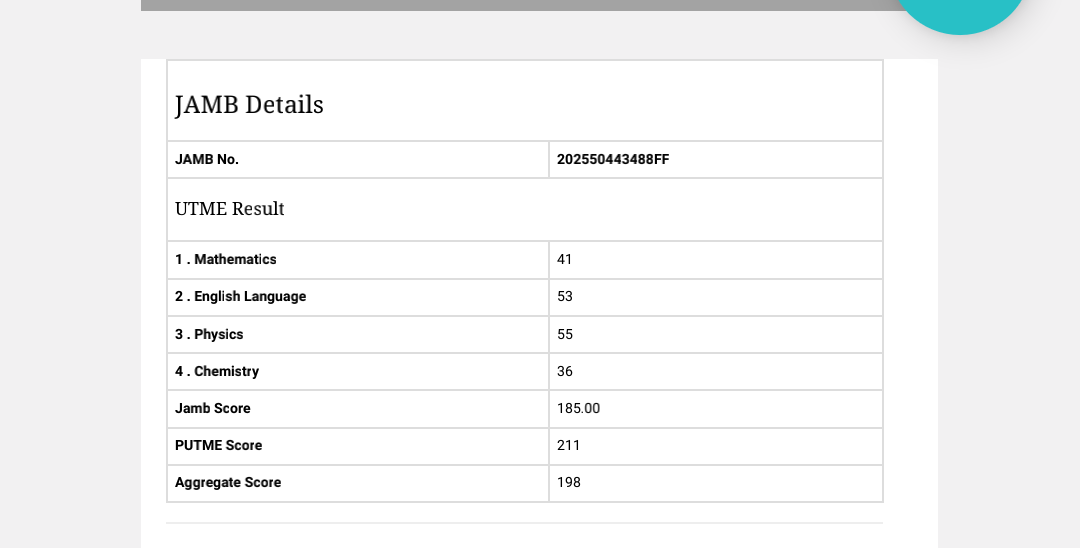
Task: Select the Physics score 55
Action: point(565,334)
